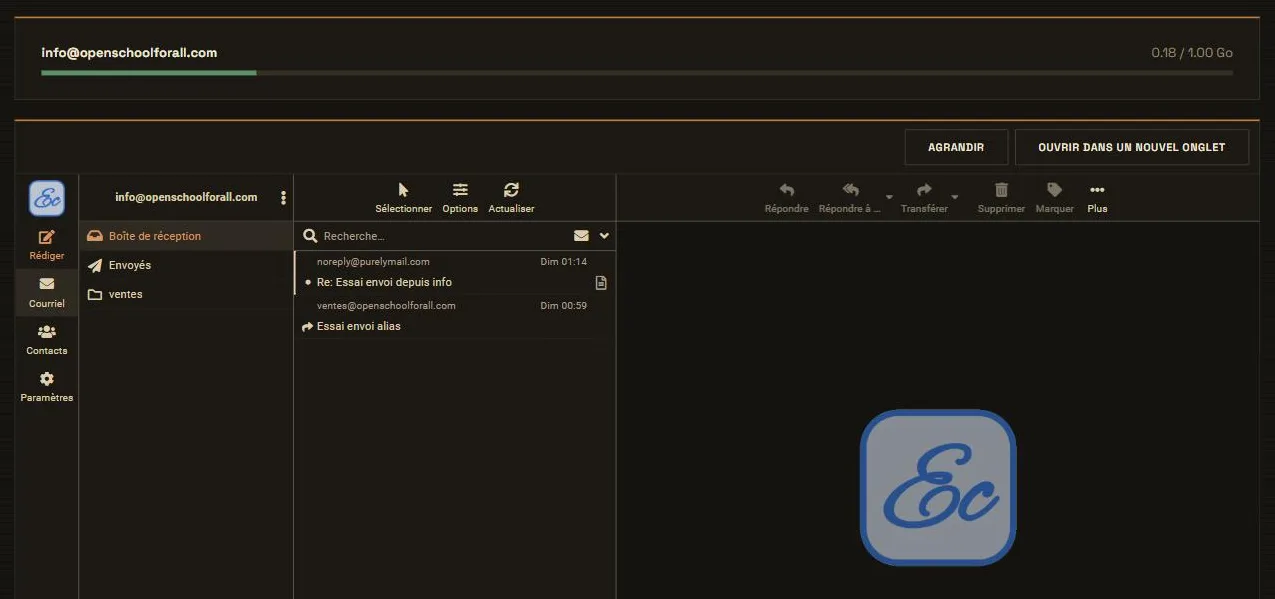Open Paramètres settings
This screenshot has height=599, width=1275.
[x=46, y=387]
